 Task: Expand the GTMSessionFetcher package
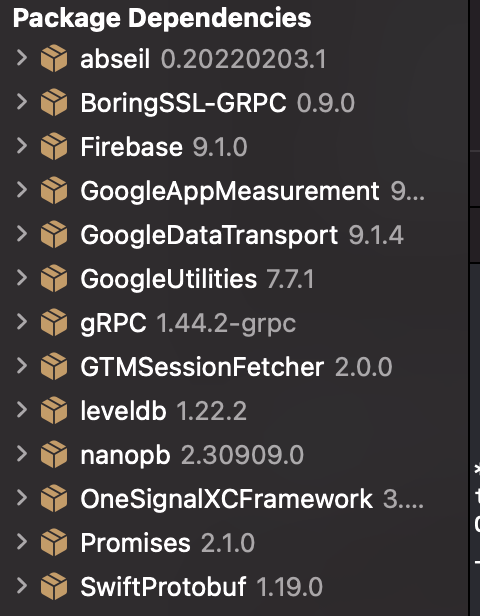[x=22, y=366]
